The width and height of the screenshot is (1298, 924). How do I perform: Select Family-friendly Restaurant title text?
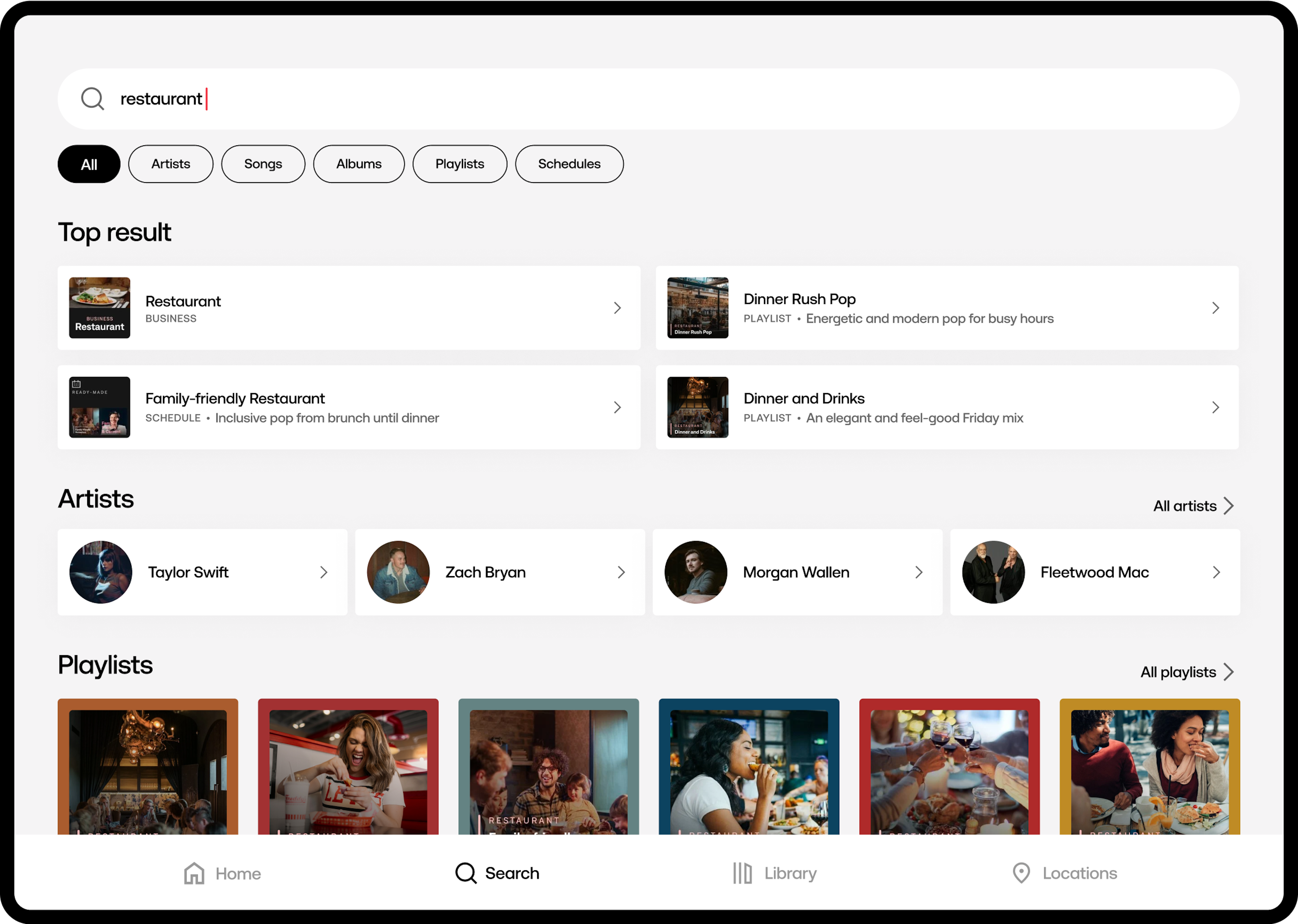[x=235, y=398]
